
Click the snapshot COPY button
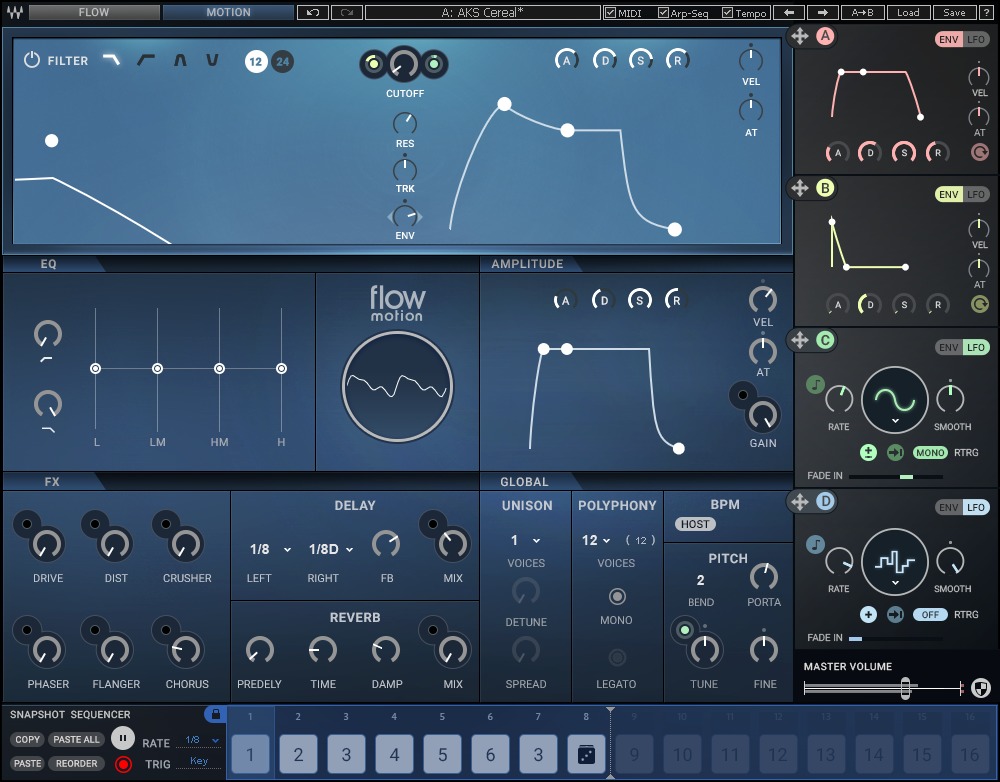27,739
